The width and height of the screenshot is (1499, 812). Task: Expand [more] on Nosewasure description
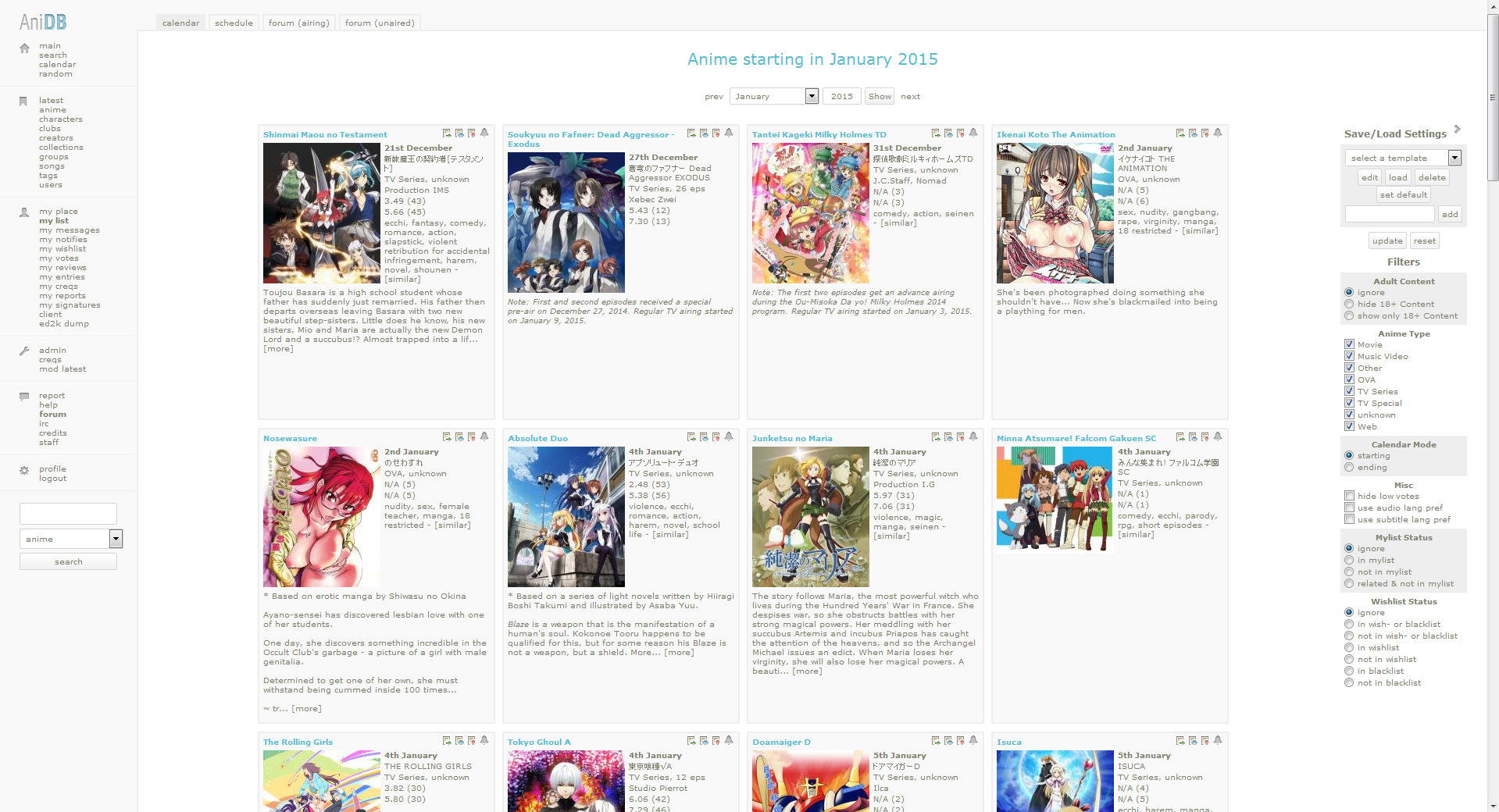click(x=306, y=709)
